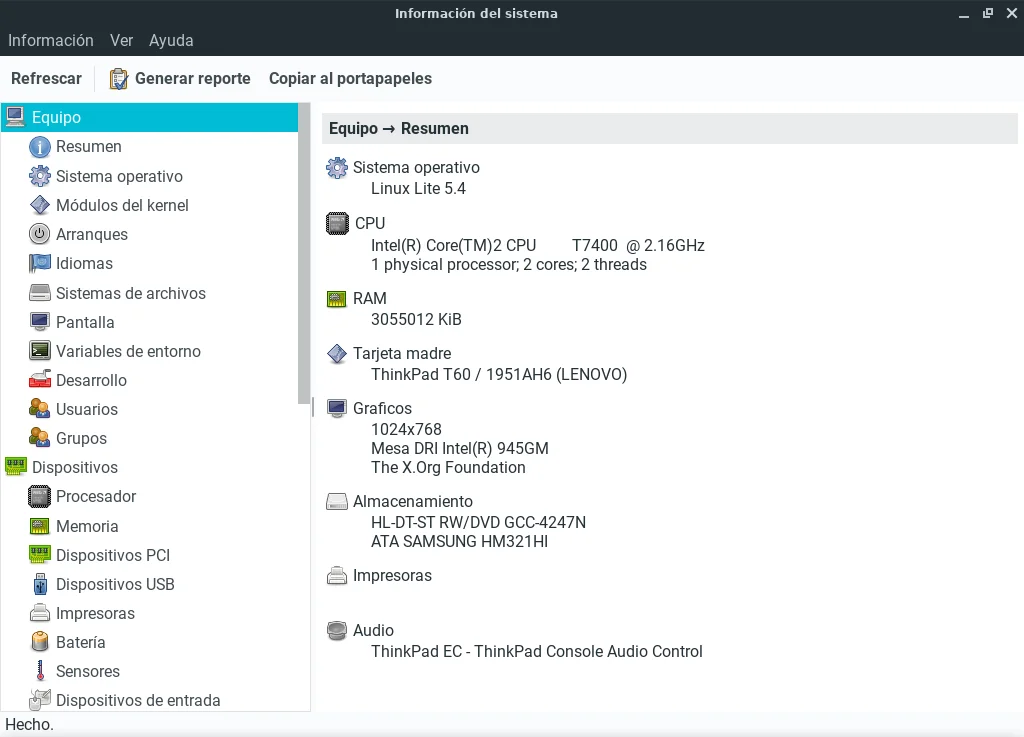Click the pane divider handle beside the sidebar
The image size is (1024, 737).
pos(313,407)
